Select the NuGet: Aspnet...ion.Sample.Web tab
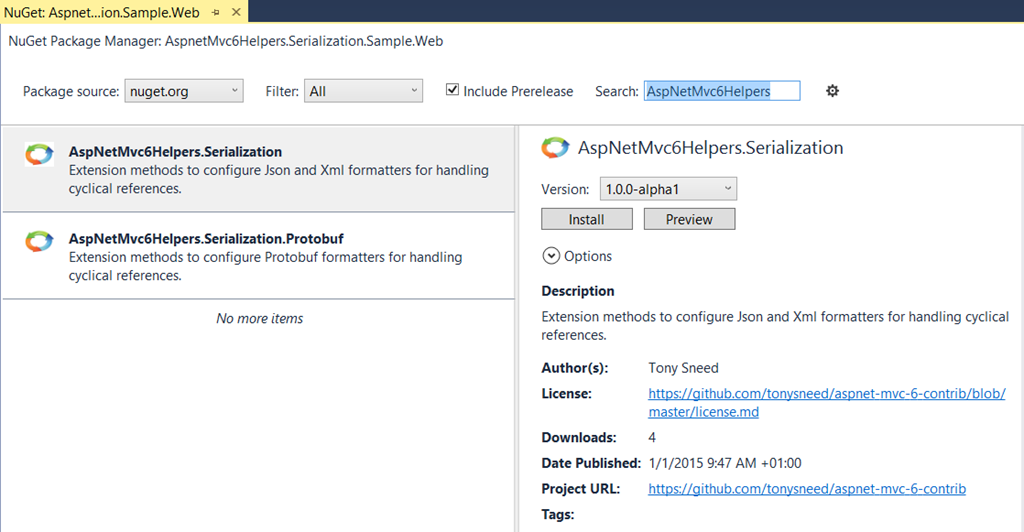 pos(103,12)
